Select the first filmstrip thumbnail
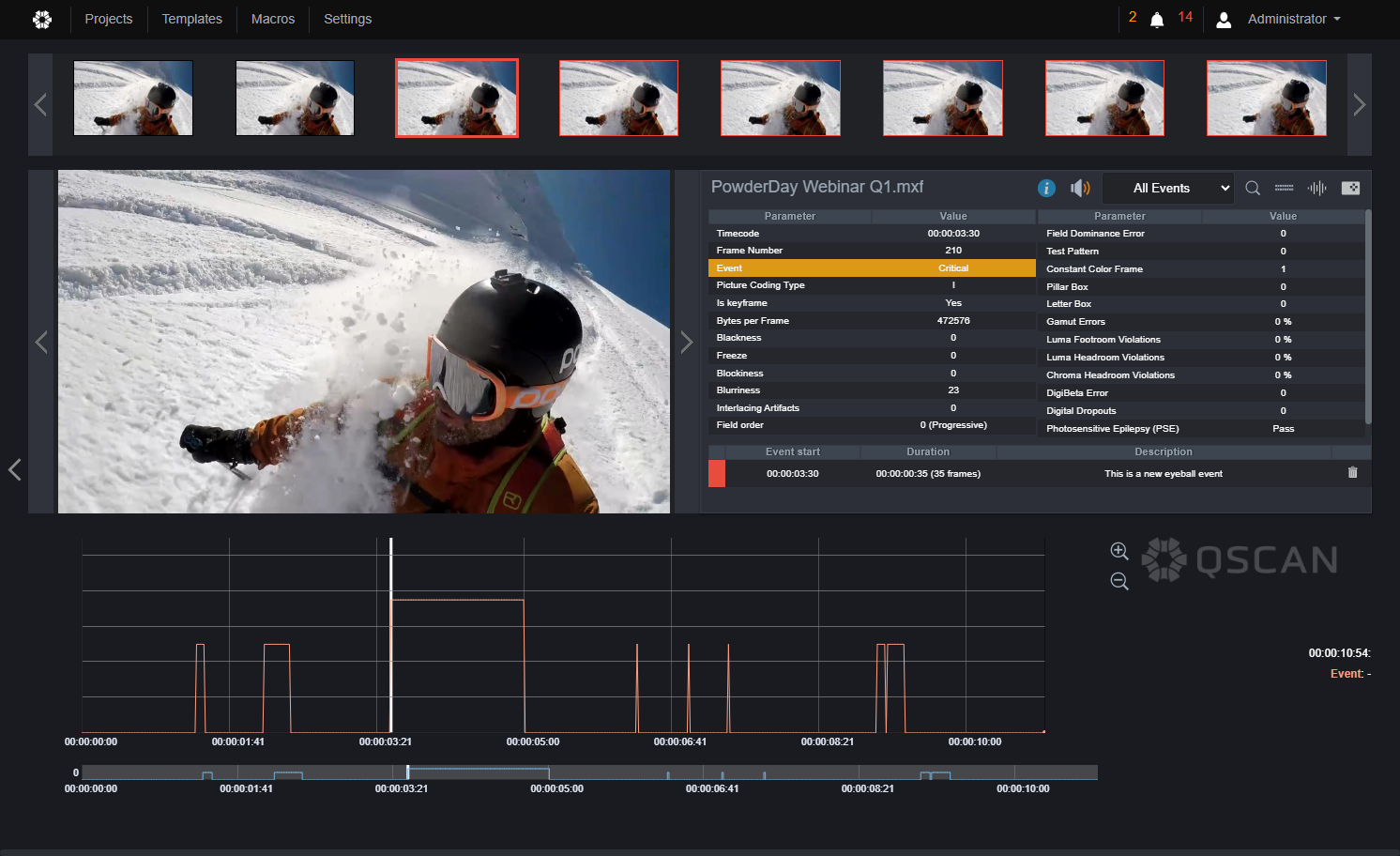1400x856 pixels. pyautogui.click(x=133, y=99)
